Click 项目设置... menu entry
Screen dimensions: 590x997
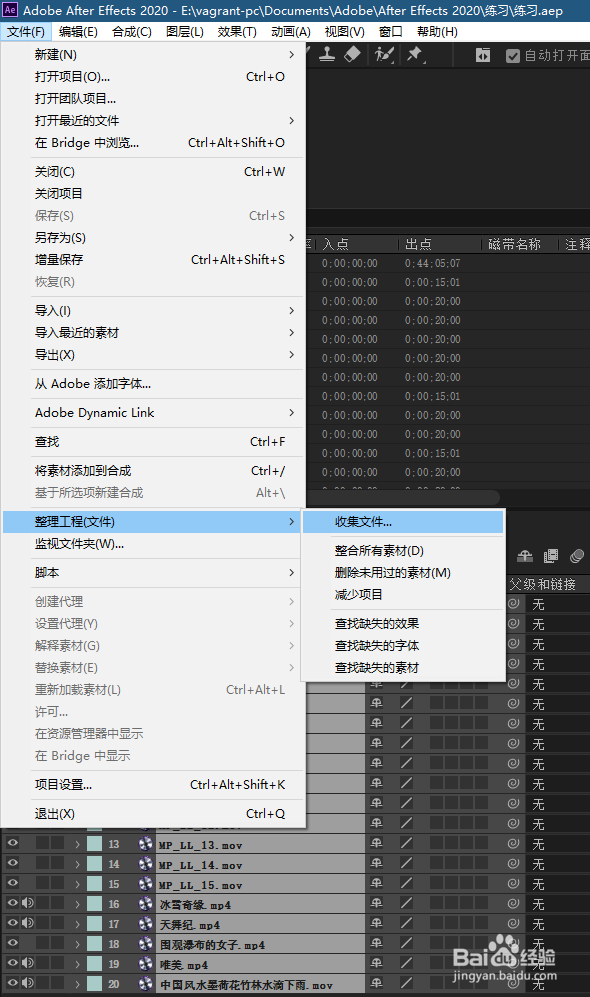(x=153, y=785)
